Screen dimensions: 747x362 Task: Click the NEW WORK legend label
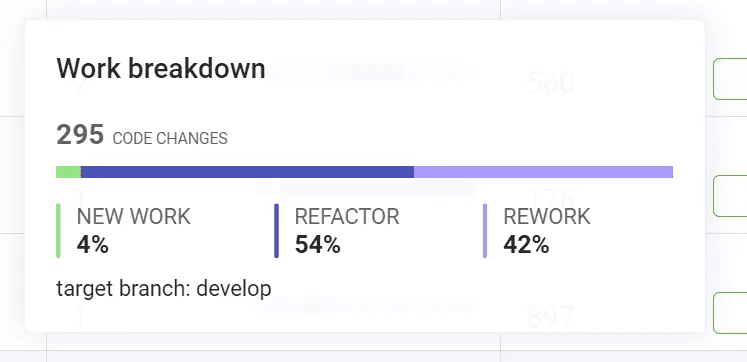coord(133,217)
